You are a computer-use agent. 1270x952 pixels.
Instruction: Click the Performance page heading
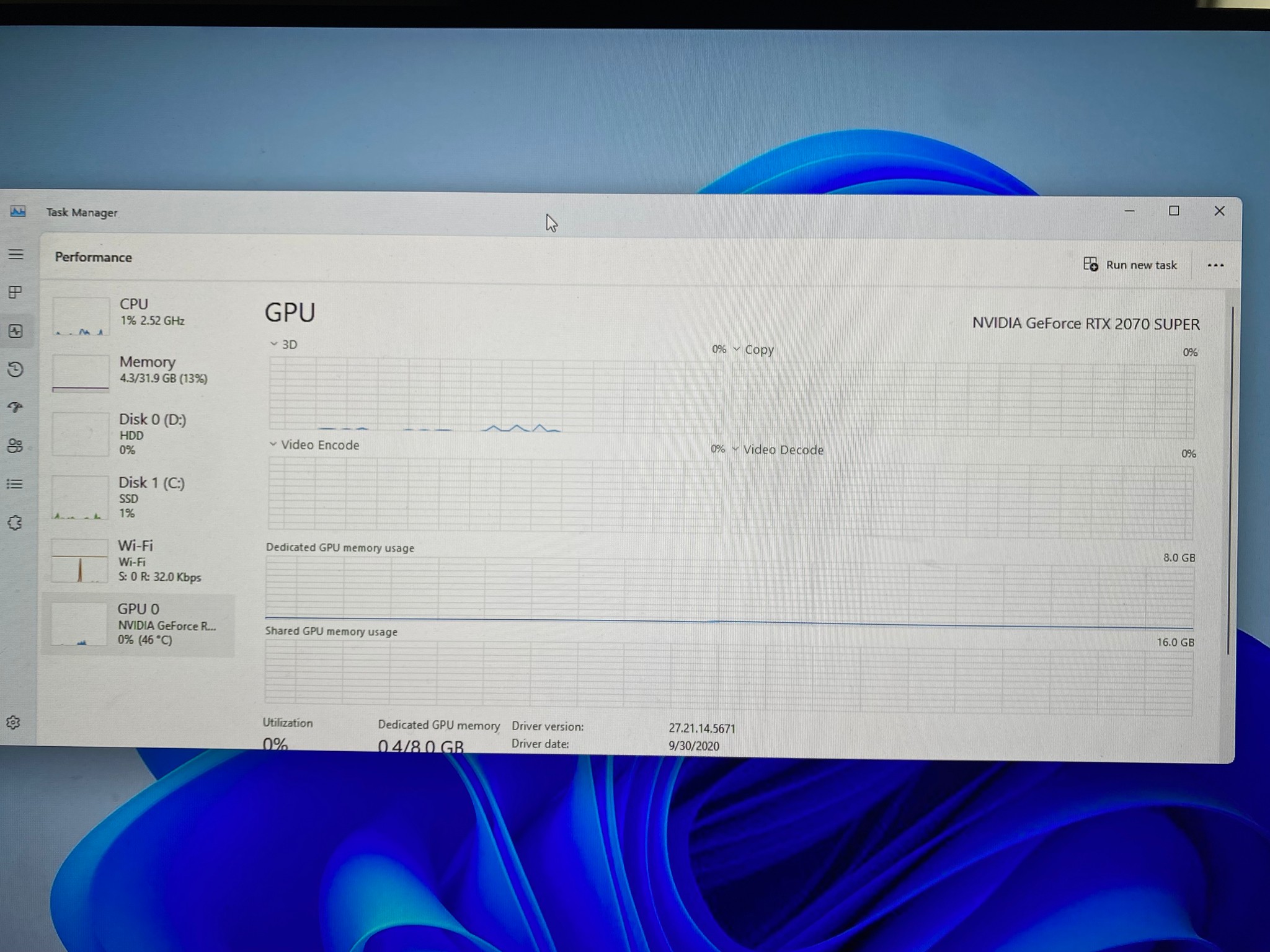(94, 257)
